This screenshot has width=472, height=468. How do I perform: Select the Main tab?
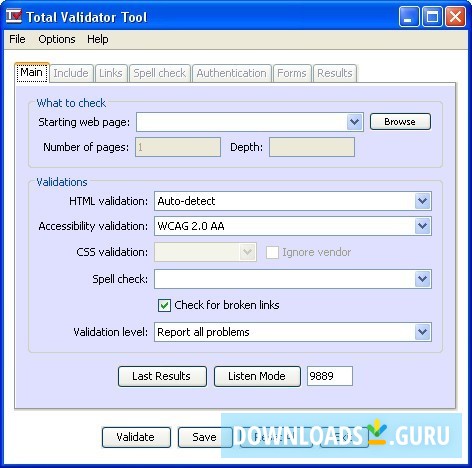32,72
